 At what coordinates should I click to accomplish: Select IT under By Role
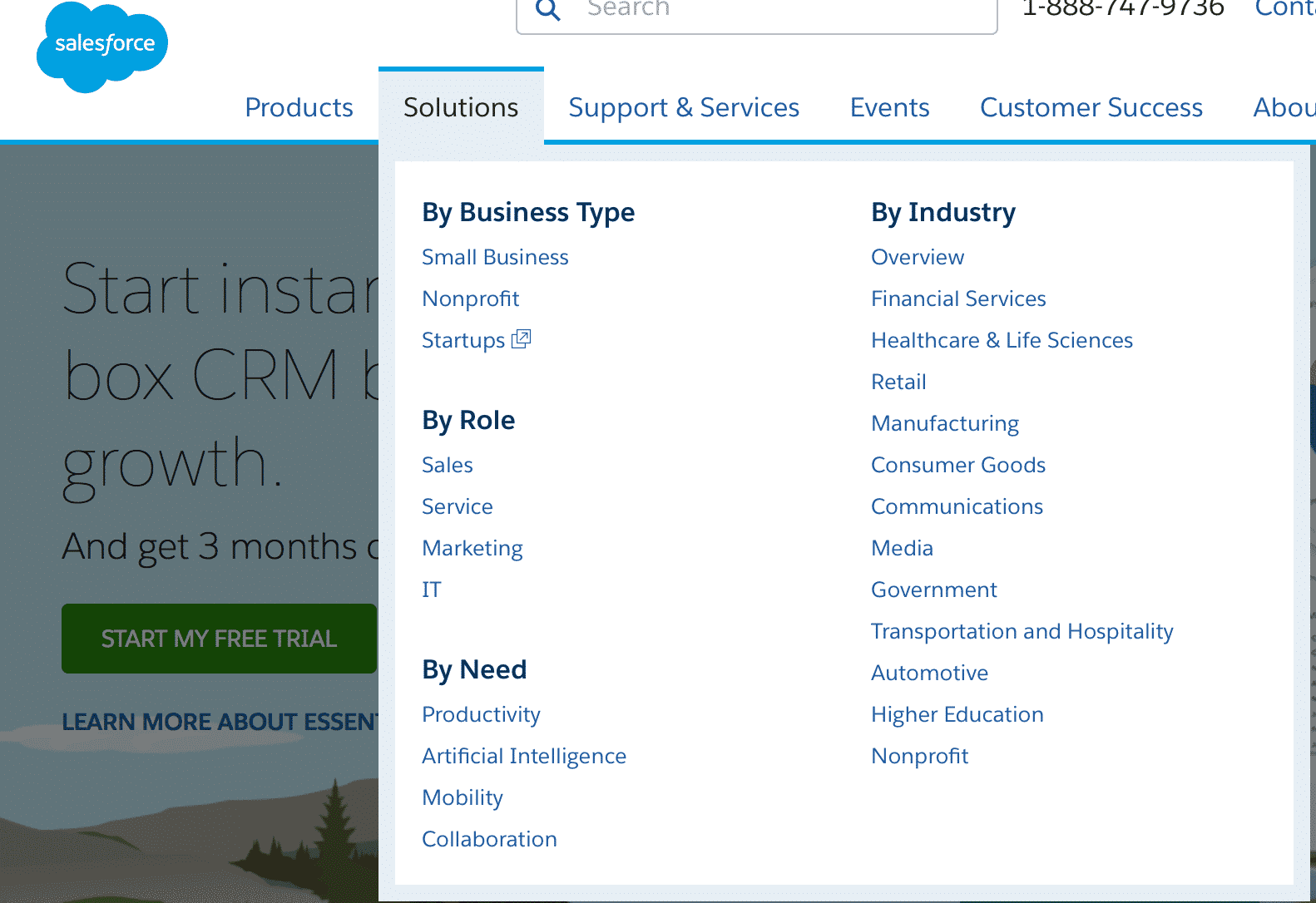pos(431,590)
